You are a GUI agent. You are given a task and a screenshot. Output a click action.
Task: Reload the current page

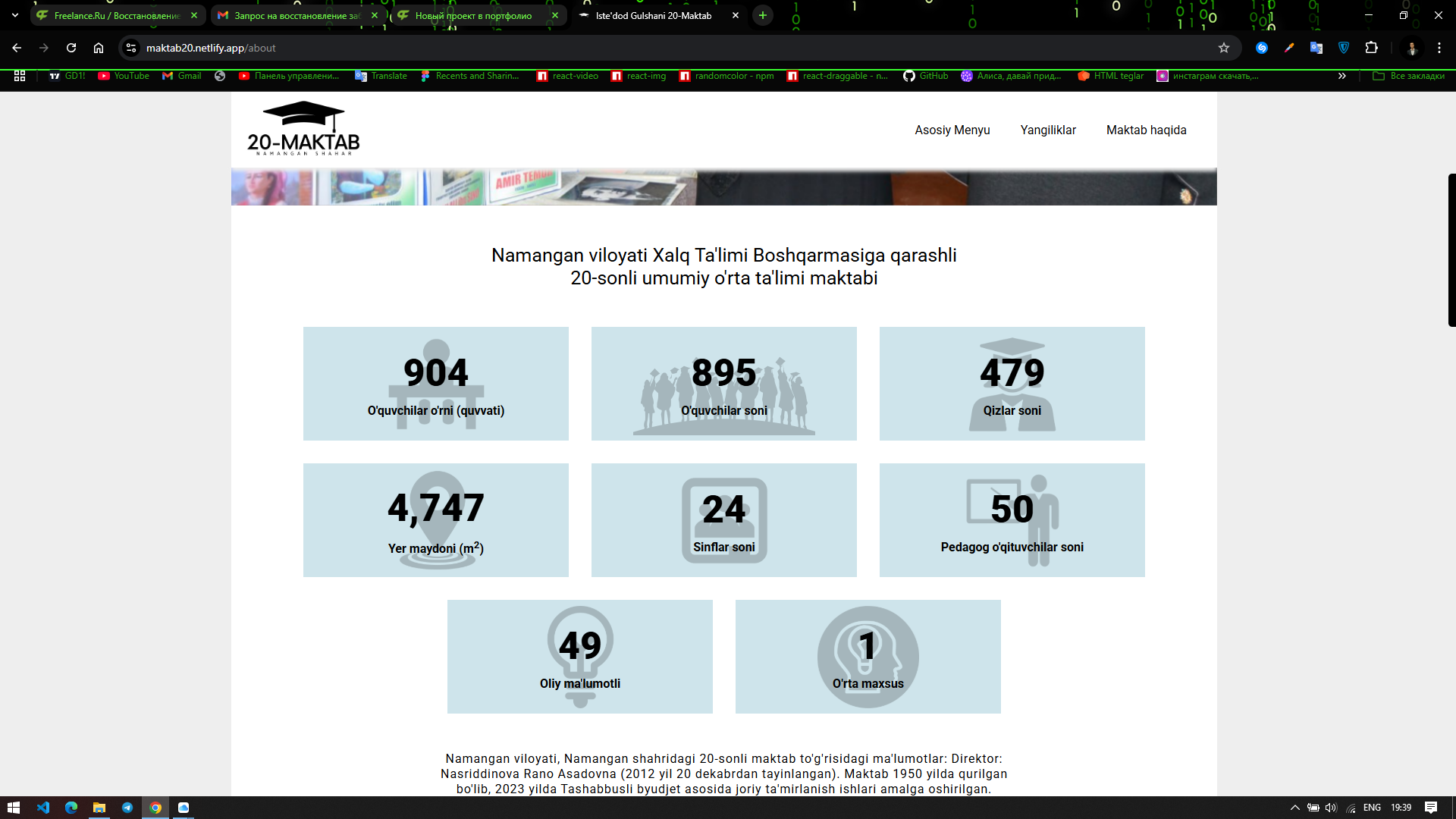pyautogui.click(x=71, y=48)
